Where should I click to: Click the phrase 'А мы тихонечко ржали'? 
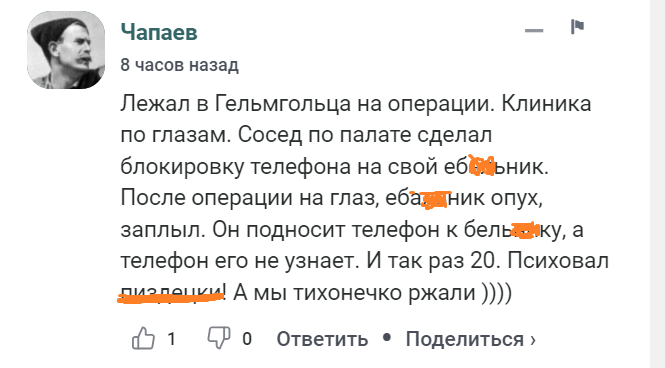(x=354, y=293)
